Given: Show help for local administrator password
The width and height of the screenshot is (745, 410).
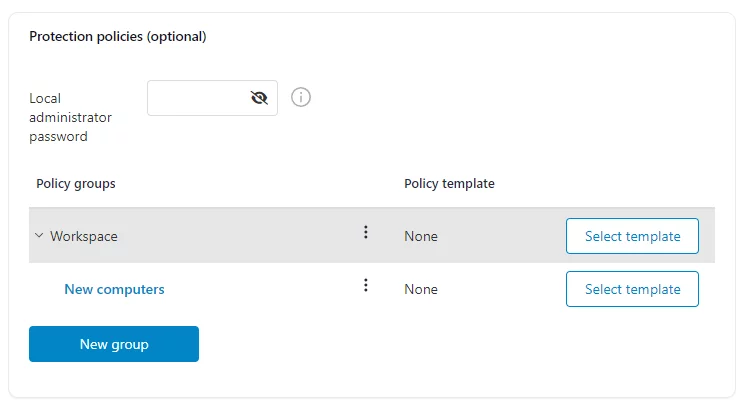Looking at the screenshot, I should 301,97.
